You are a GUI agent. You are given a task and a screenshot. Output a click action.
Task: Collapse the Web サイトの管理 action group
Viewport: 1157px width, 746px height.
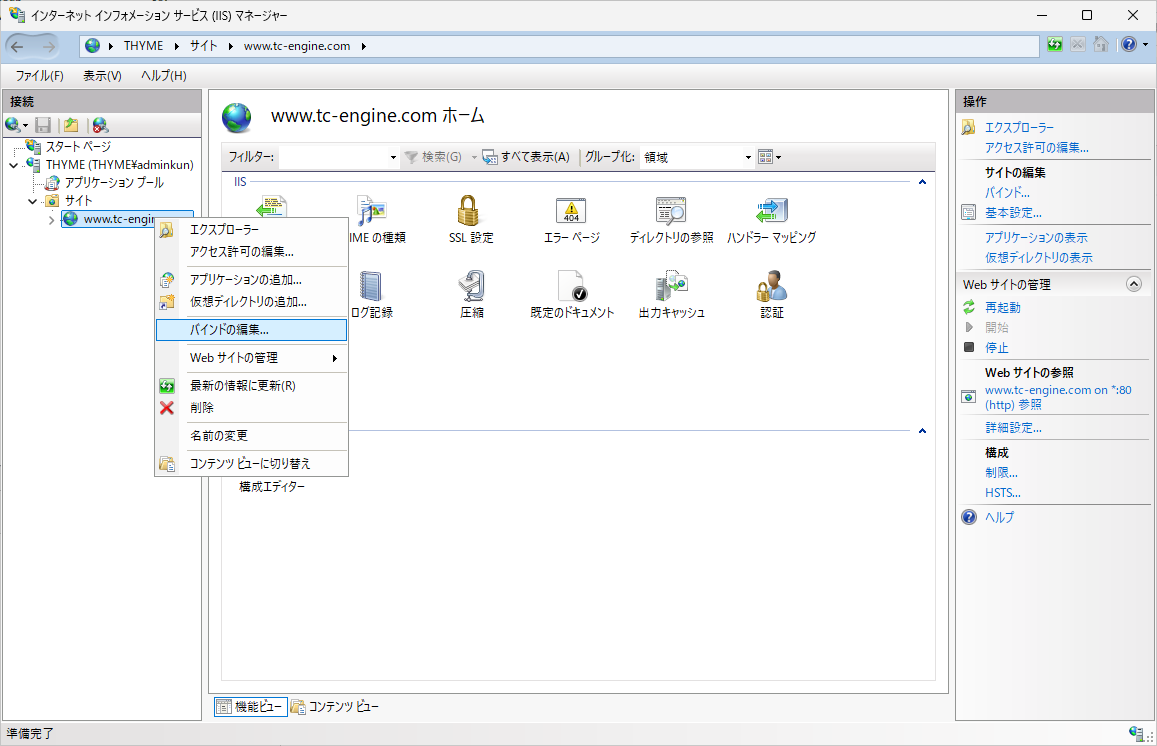pyautogui.click(x=1133, y=284)
